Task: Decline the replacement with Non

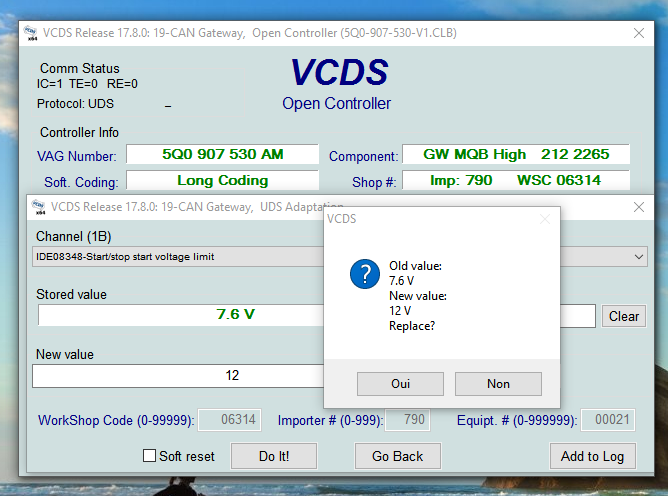Action: pos(498,384)
